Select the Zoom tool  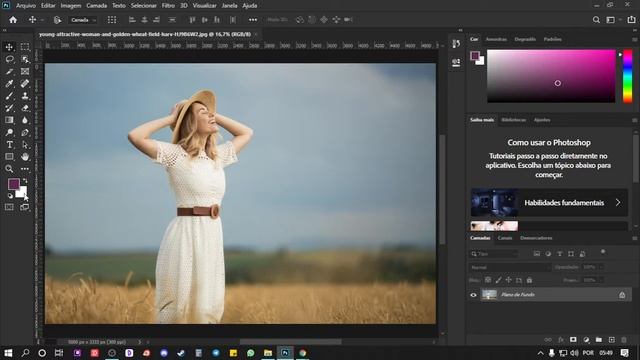click(9, 169)
